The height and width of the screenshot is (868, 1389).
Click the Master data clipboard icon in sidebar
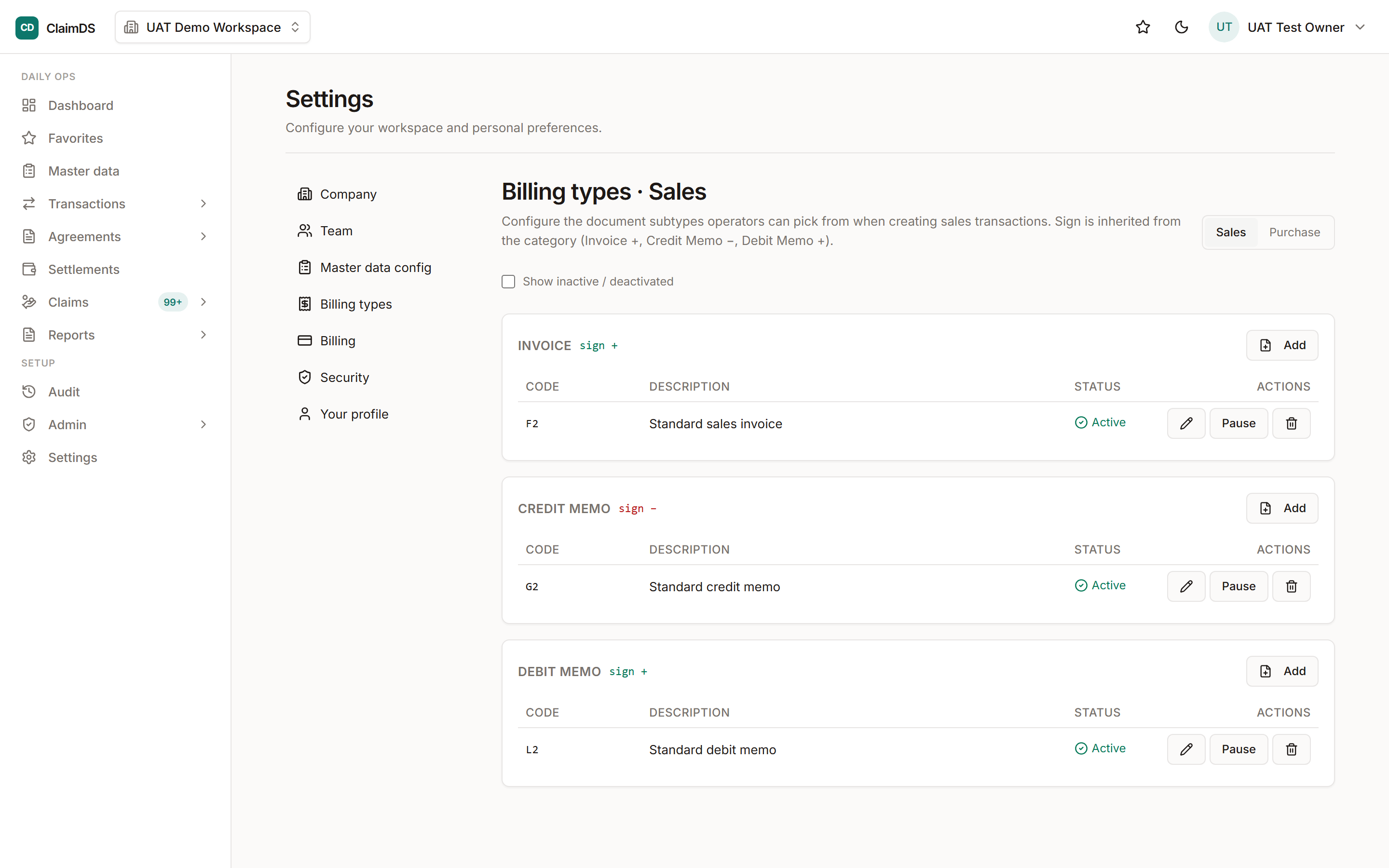tap(29, 171)
